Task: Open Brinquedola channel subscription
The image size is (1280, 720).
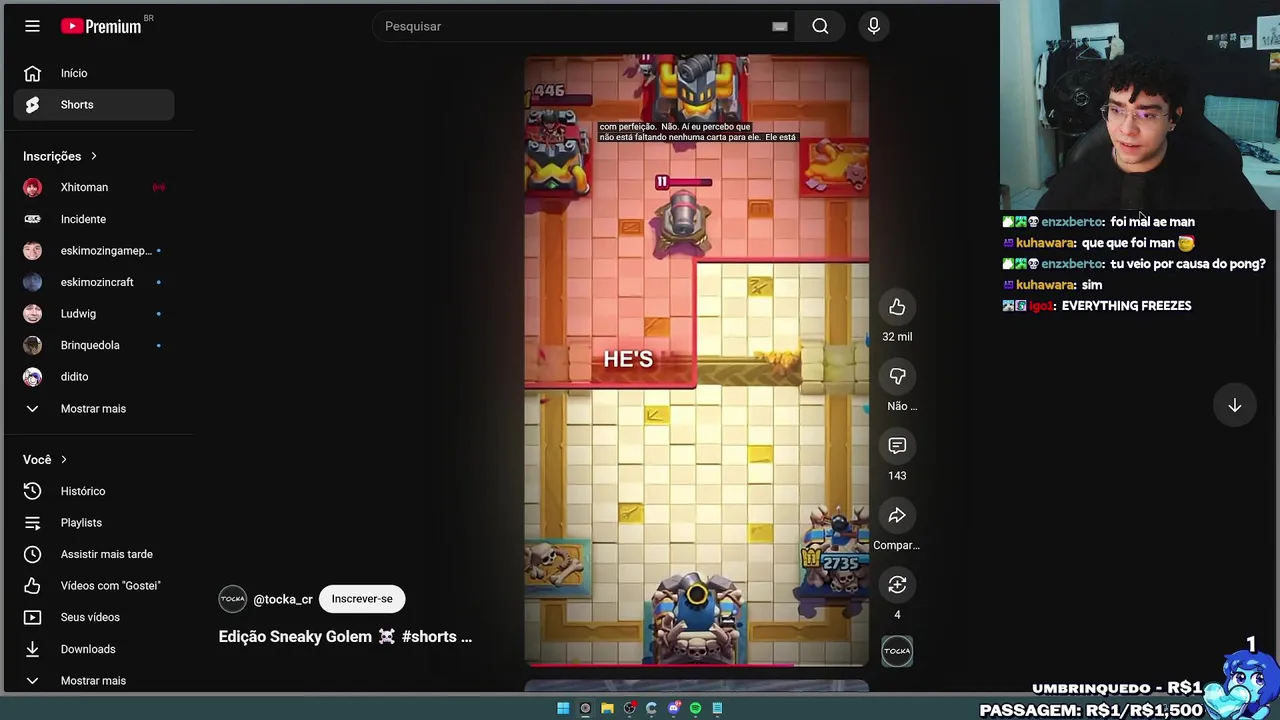Action: click(x=94, y=345)
